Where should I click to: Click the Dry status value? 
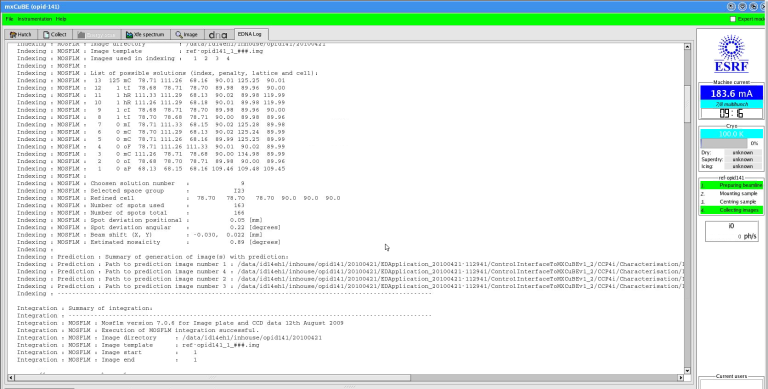click(x=743, y=153)
